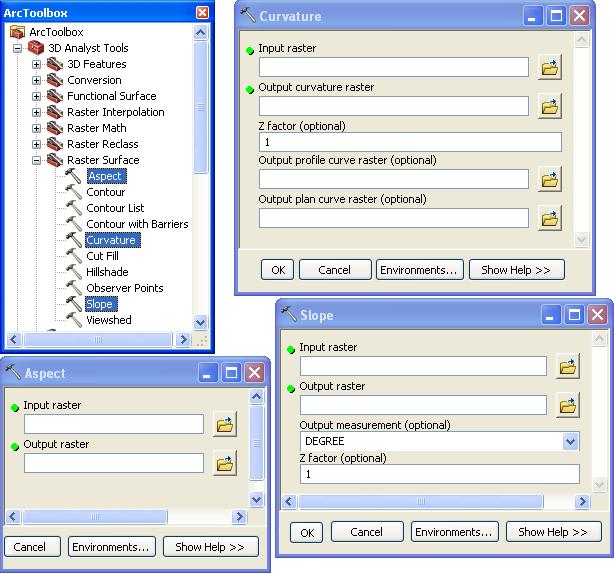Click the hammer icon beside Hillshade
Viewport: 614px width, 574px height.
pos(73,272)
